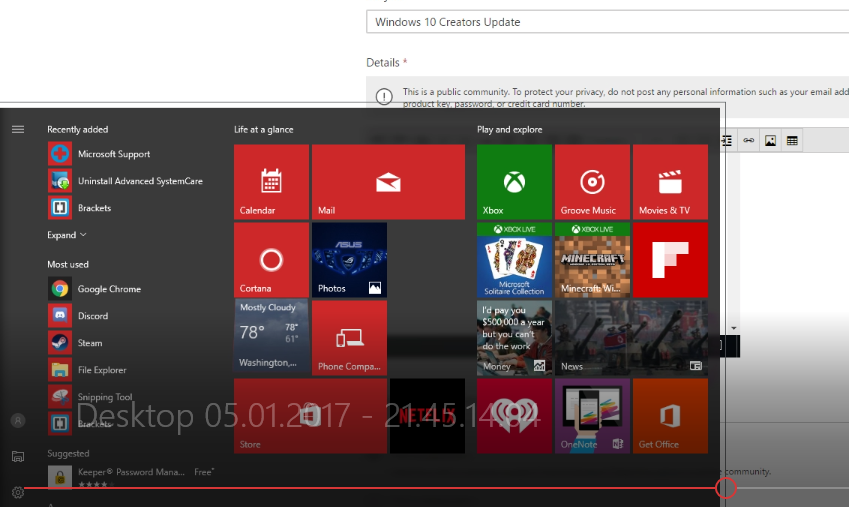The width and height of the screenshot is (849, 507).
Task: Open the News tile
Action: [x=631, y=338]
